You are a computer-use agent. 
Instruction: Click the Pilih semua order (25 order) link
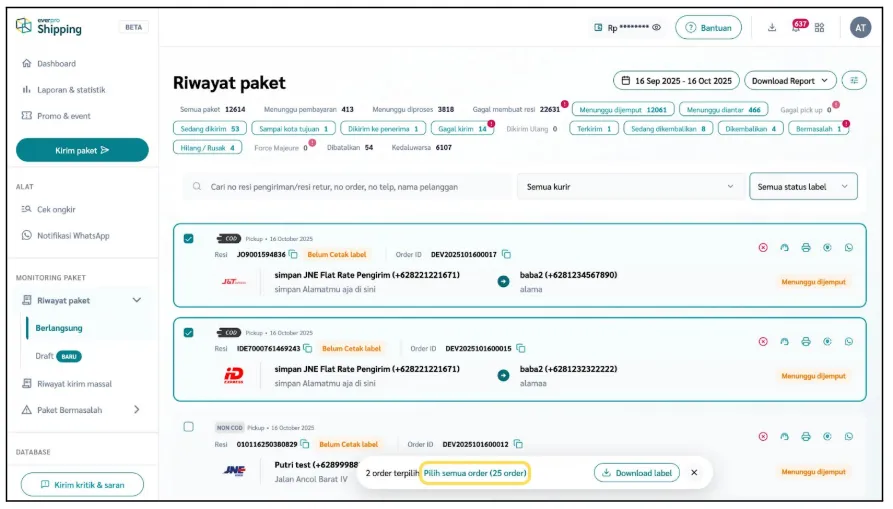click(x=474, y=473)
